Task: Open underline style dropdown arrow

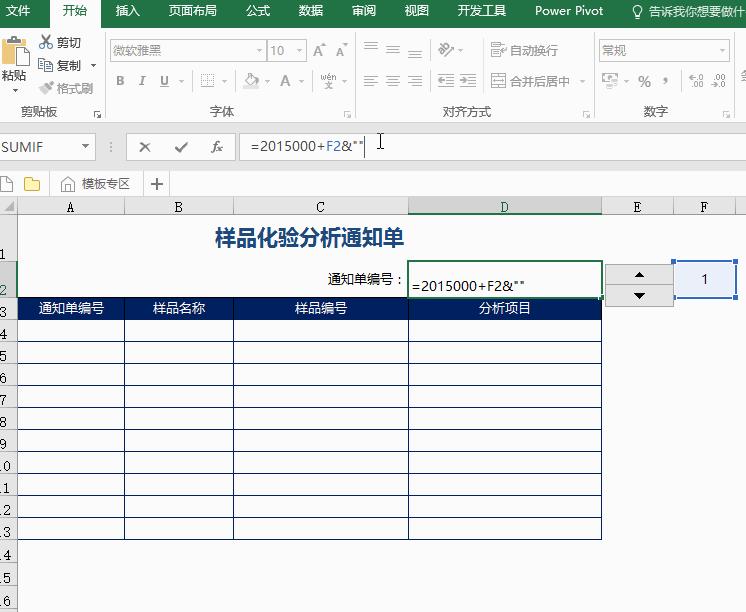Action: tap(181, 81)
